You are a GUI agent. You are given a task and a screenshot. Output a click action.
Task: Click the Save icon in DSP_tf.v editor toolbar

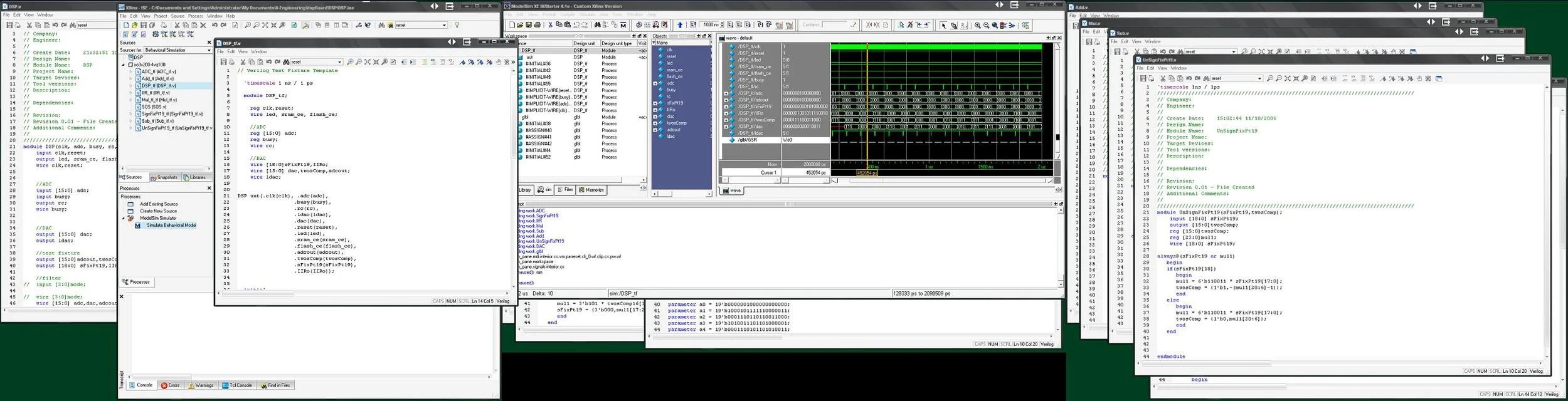223,62
